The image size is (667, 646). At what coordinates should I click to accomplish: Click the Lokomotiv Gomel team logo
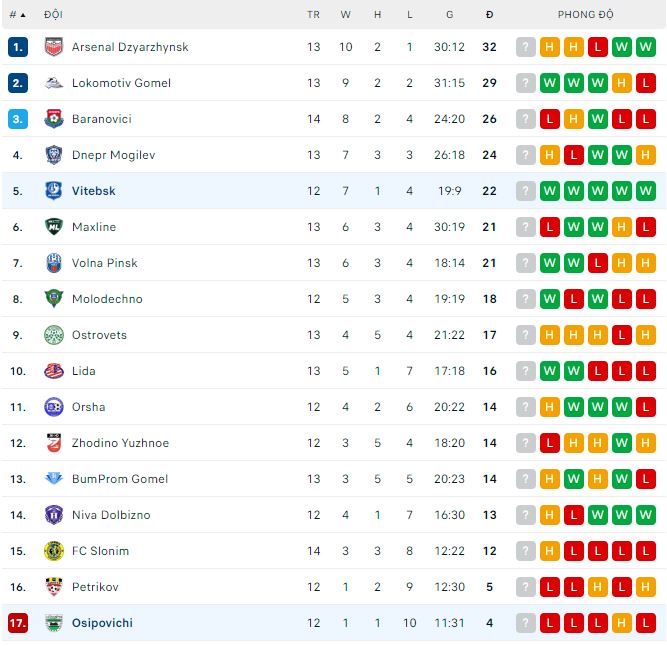coord(54,83)
